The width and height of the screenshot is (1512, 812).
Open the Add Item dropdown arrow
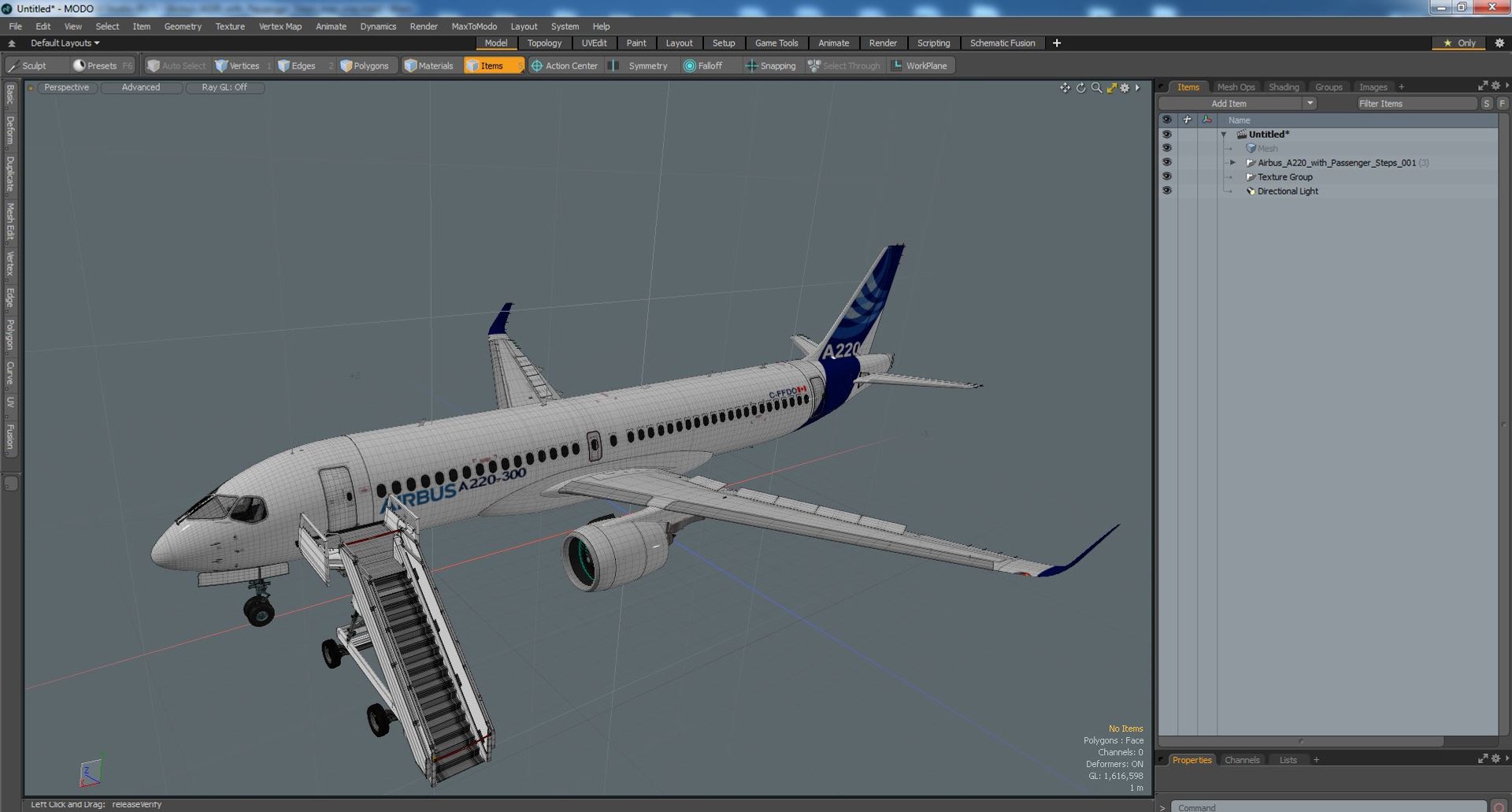[1310, 103]
